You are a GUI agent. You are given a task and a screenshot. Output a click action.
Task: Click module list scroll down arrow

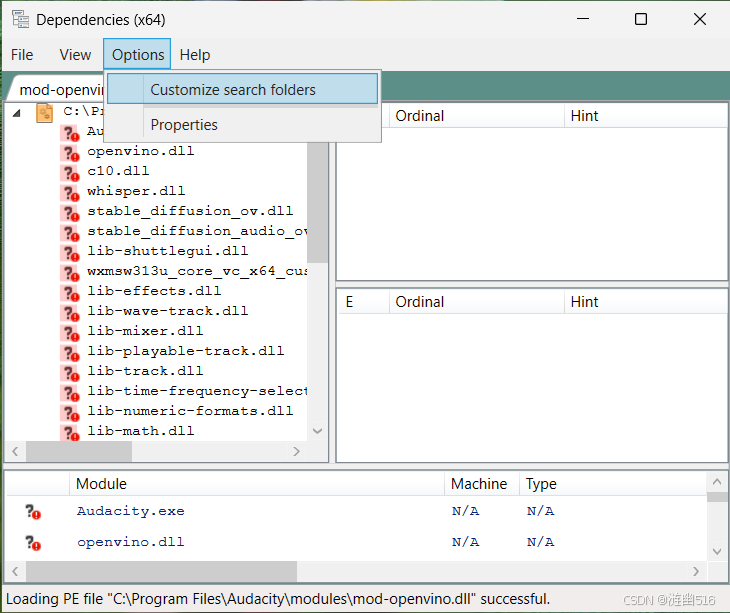716,551
